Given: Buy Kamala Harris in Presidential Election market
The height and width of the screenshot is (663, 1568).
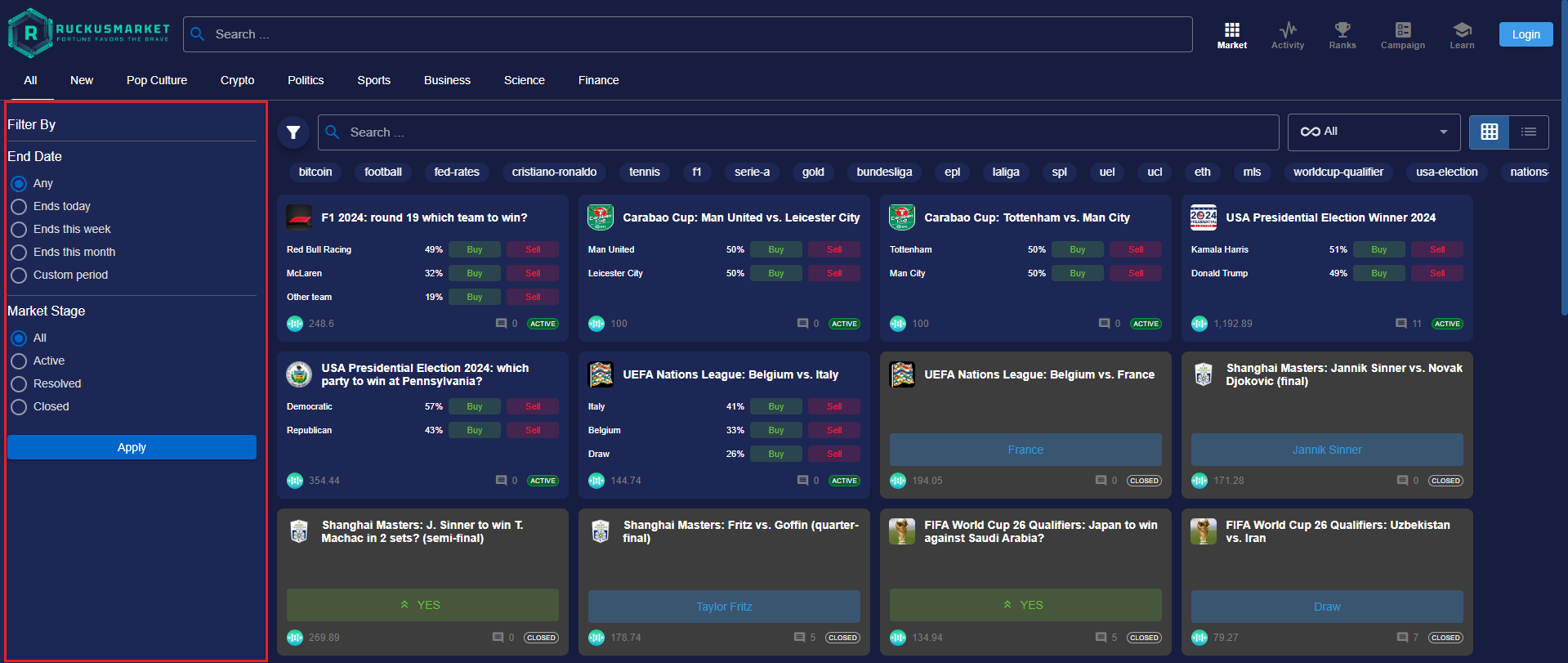Looking at the screenshot, I should (1378, 249).
